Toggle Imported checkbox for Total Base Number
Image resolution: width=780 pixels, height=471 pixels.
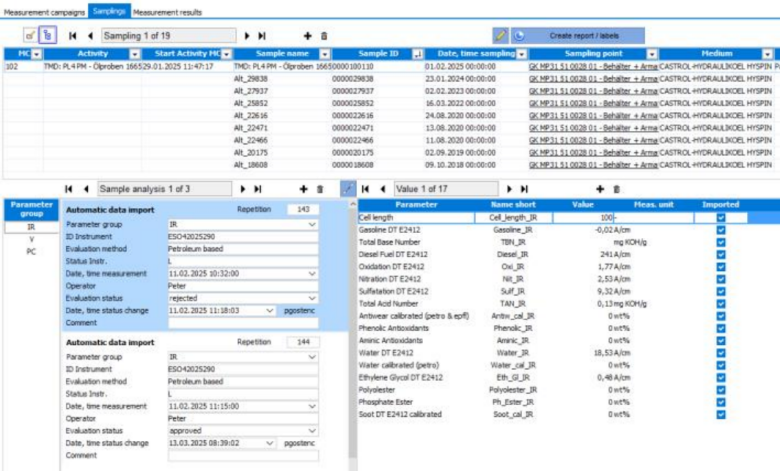click(721, 242)
